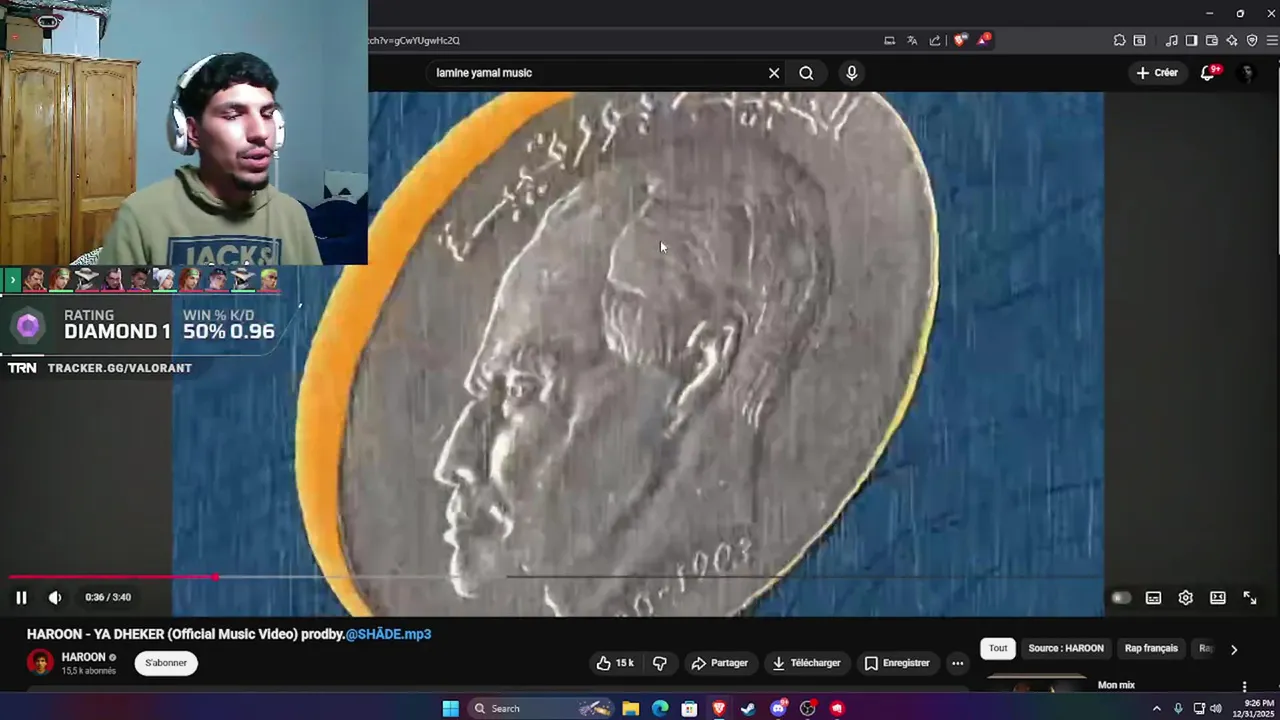Turn on video subtitles
Viewport: 1280px width, 720px height.
pyautogui.click(x=1153, y=598)
